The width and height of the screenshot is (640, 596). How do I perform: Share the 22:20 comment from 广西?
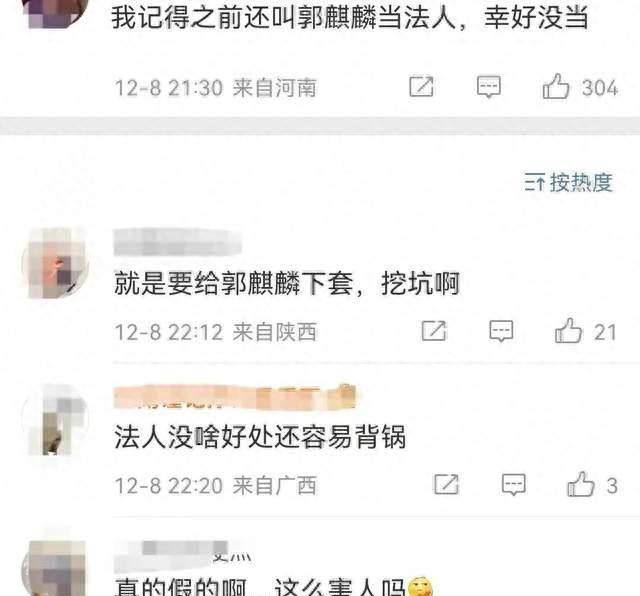point(446,484)
